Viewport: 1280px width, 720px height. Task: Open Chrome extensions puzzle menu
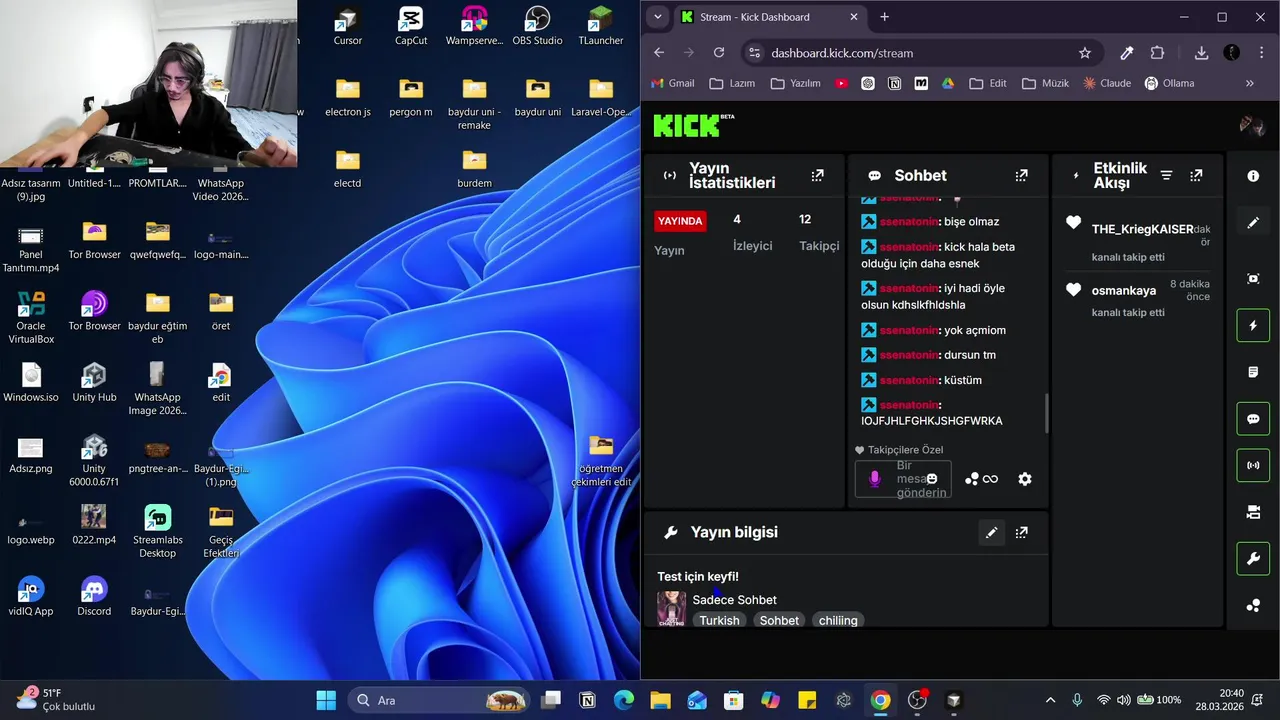[x=1157, y=53]
